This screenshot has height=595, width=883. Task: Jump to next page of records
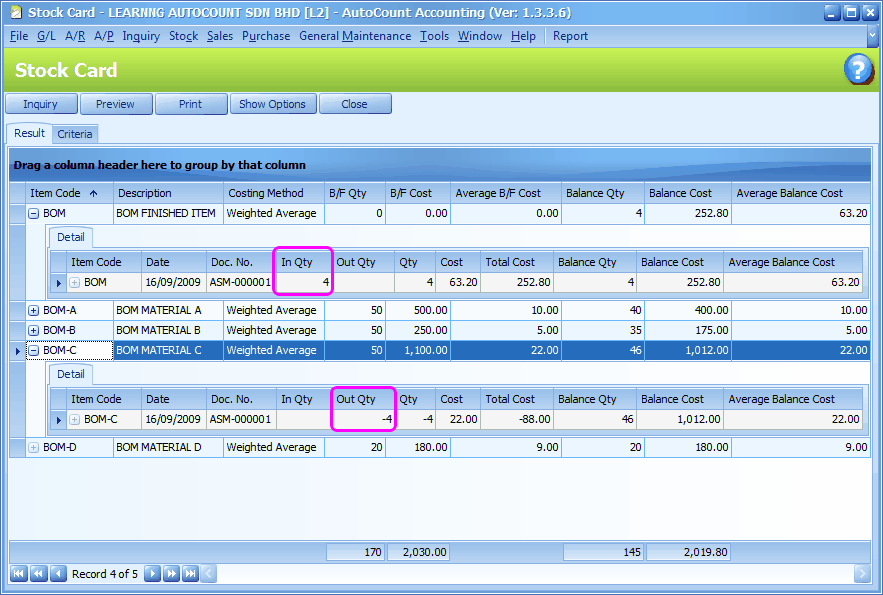coord(171,574)
